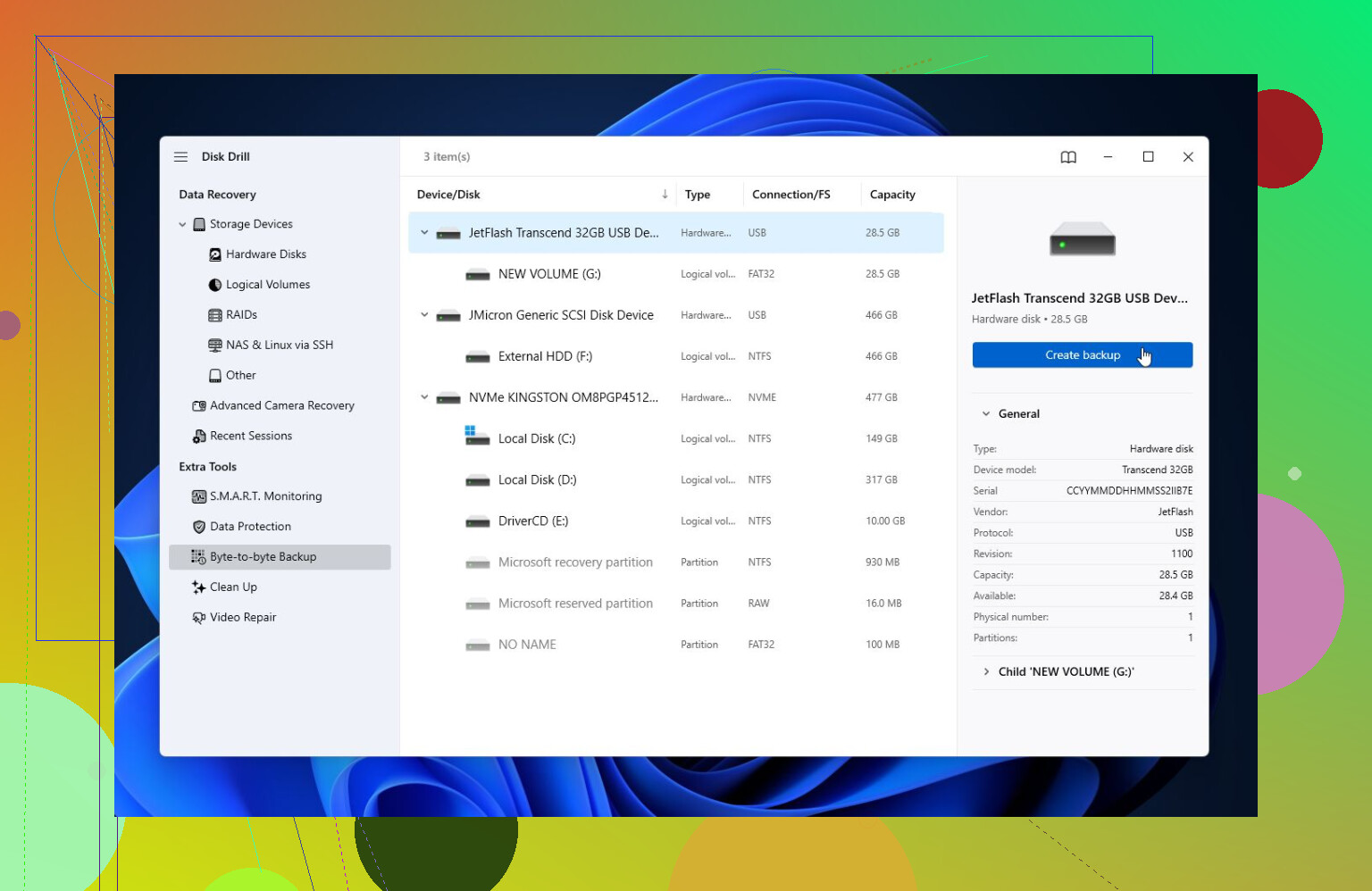Click the Advanced Camera Recovery icon
The width and height of the screenshot is (1372, 891).
[199, 406]
